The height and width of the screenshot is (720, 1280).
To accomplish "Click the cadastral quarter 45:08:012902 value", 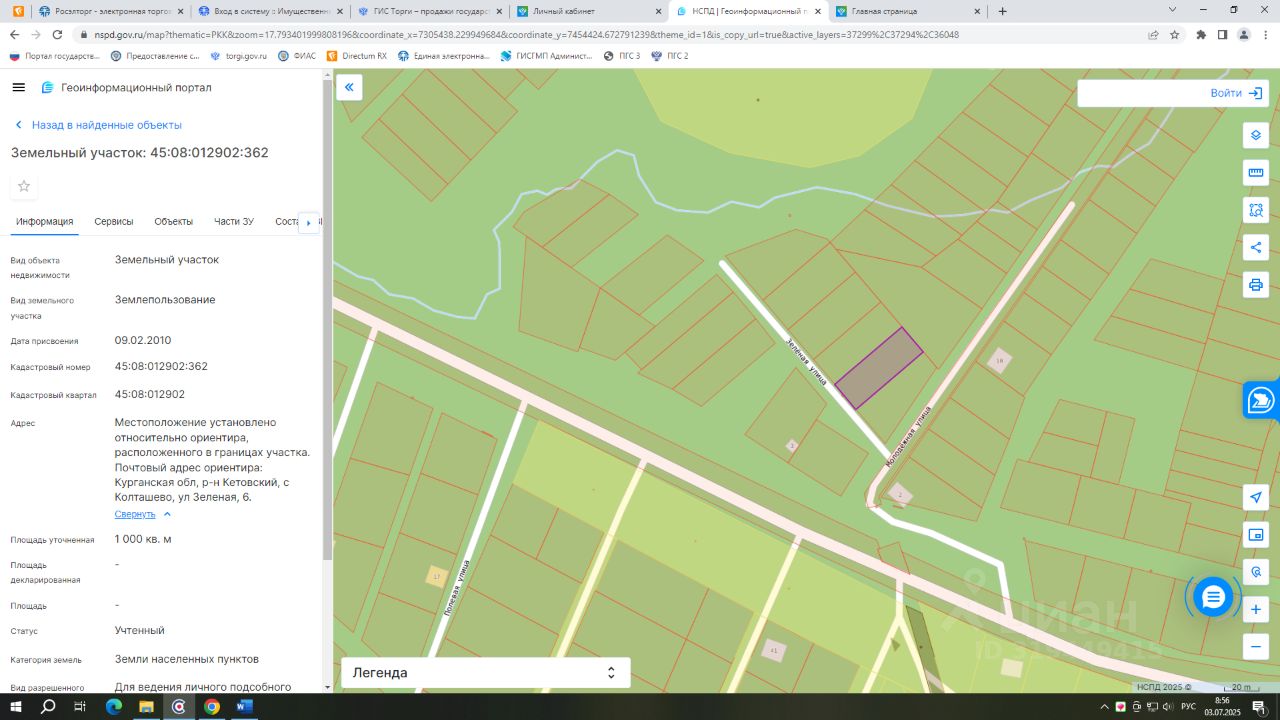I will pyautogui.click(x=150, y=394).
